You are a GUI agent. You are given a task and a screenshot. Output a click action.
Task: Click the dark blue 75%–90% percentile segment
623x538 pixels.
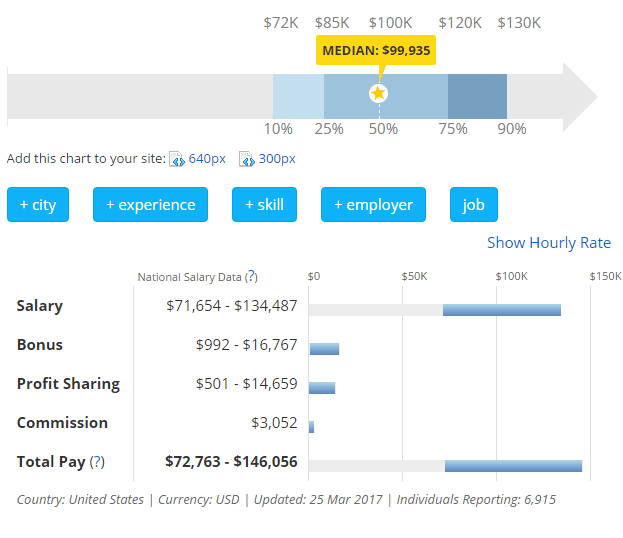477,96
